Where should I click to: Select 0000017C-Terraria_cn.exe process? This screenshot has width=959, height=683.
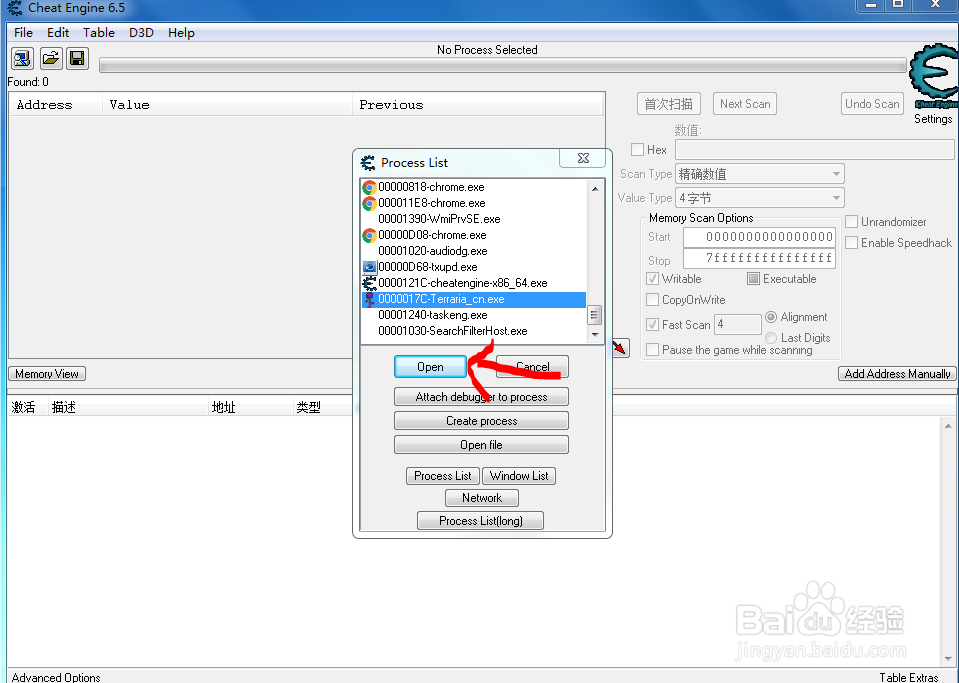tap(474, 299)
